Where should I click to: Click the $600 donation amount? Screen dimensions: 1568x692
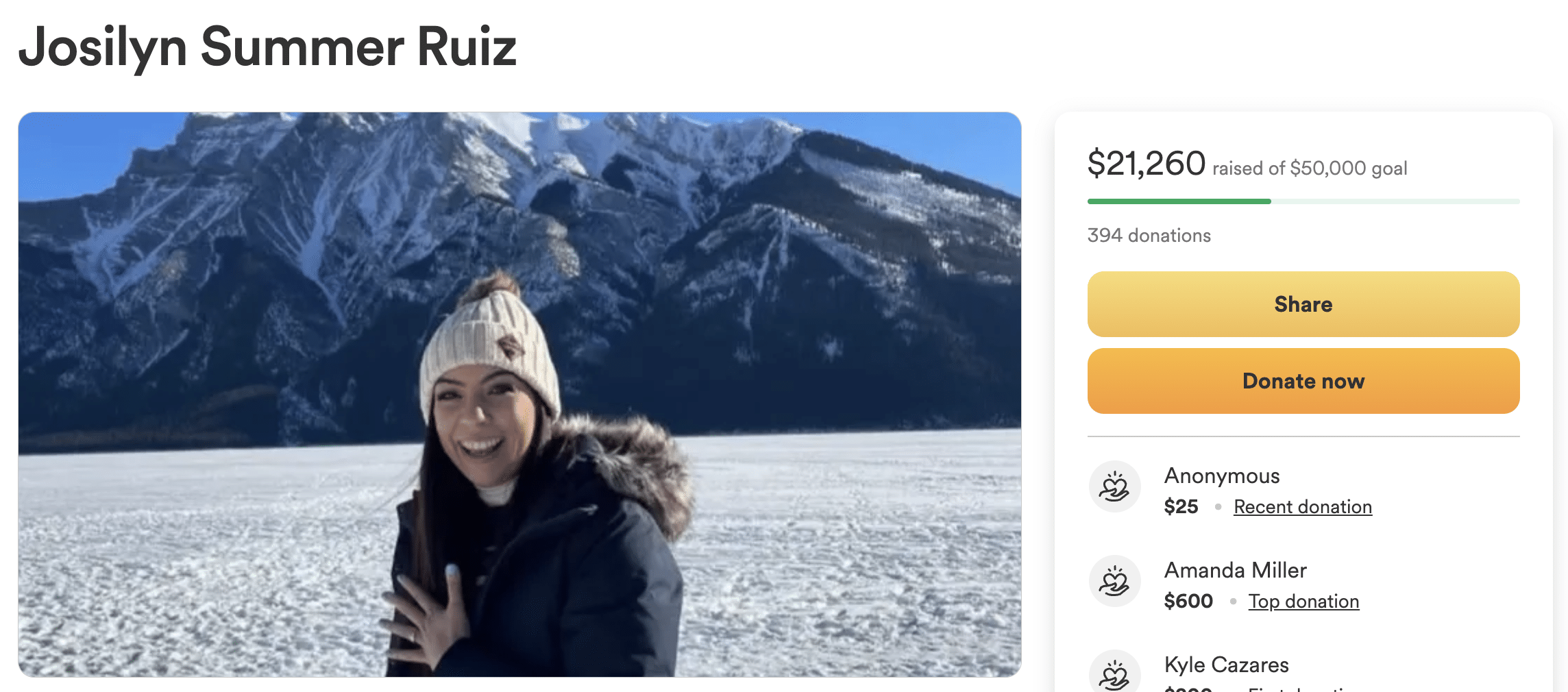pos(1188,602)
